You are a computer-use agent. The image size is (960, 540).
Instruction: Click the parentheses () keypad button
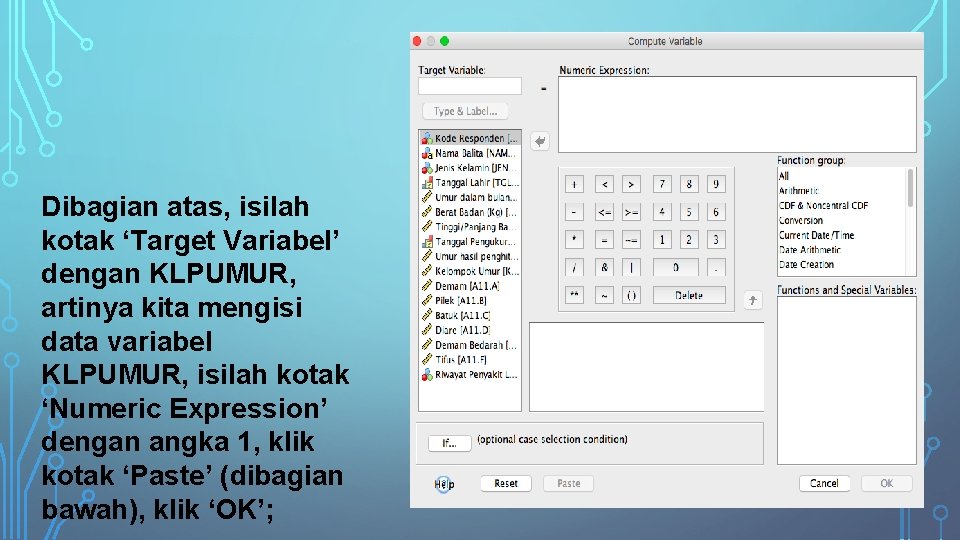click(x=631, y=295)
